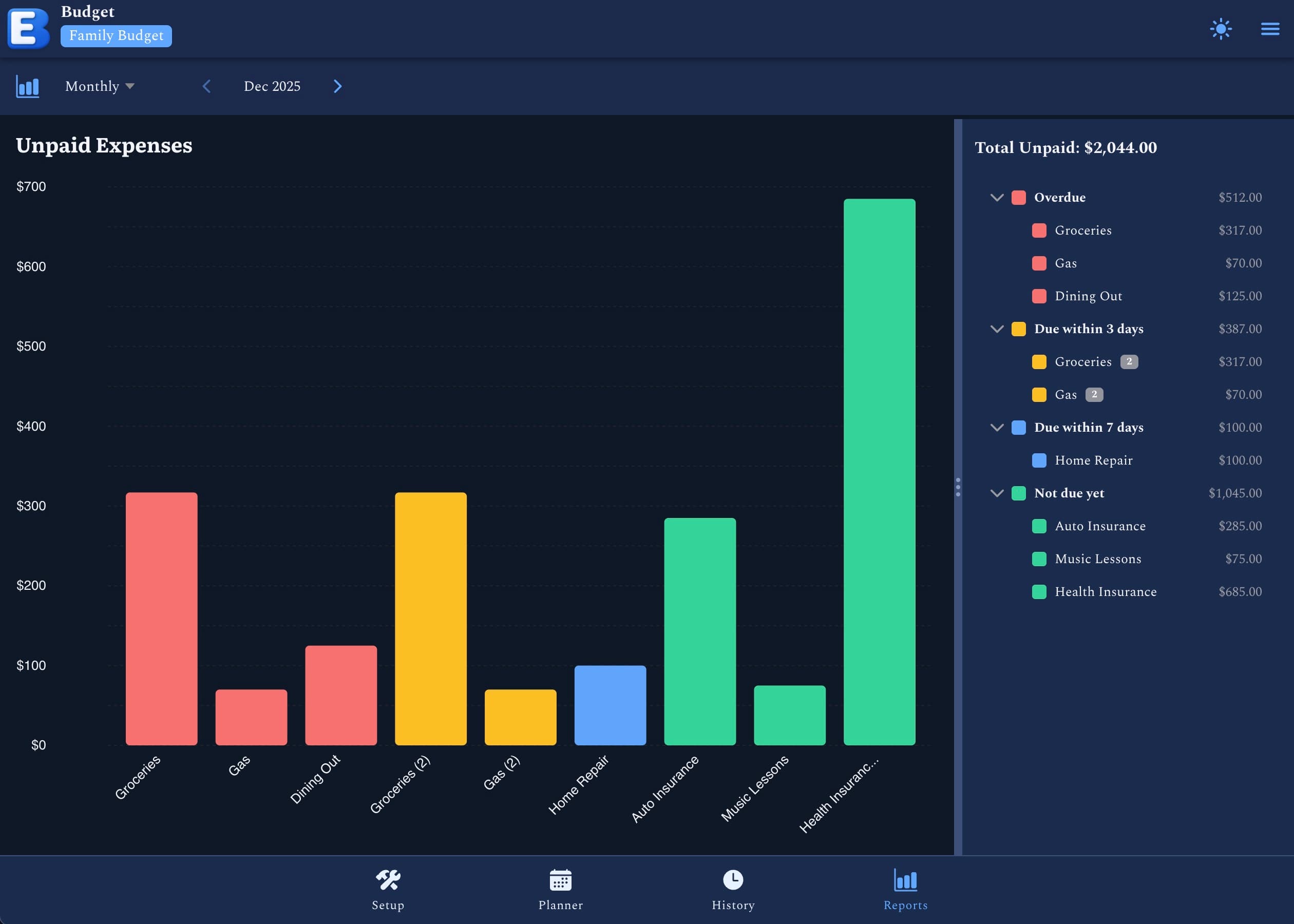The image size is (1294, 924).
Task: Toggle the Health Insurance line item
Action: 1106,592
